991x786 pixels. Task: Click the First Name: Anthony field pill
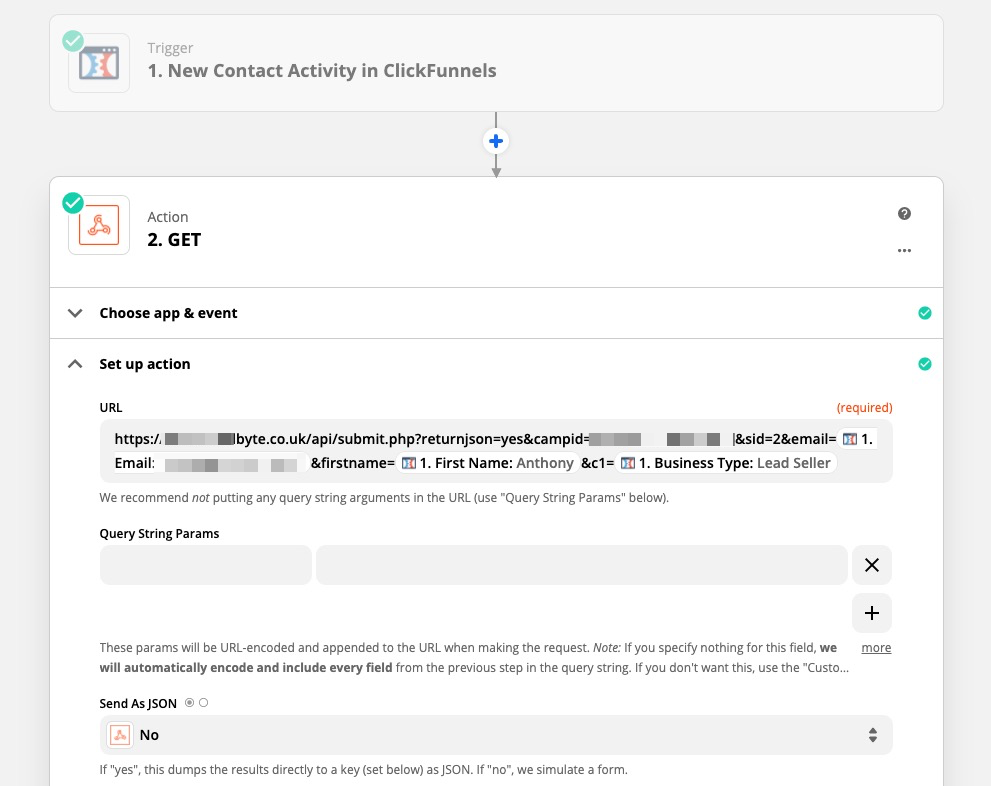487,463
